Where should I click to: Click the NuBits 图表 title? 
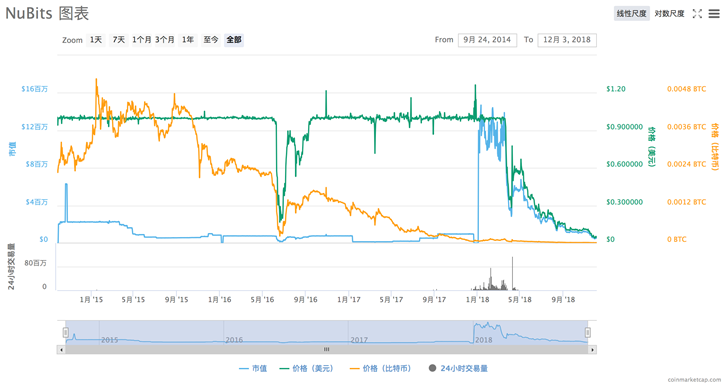point(47,13)
